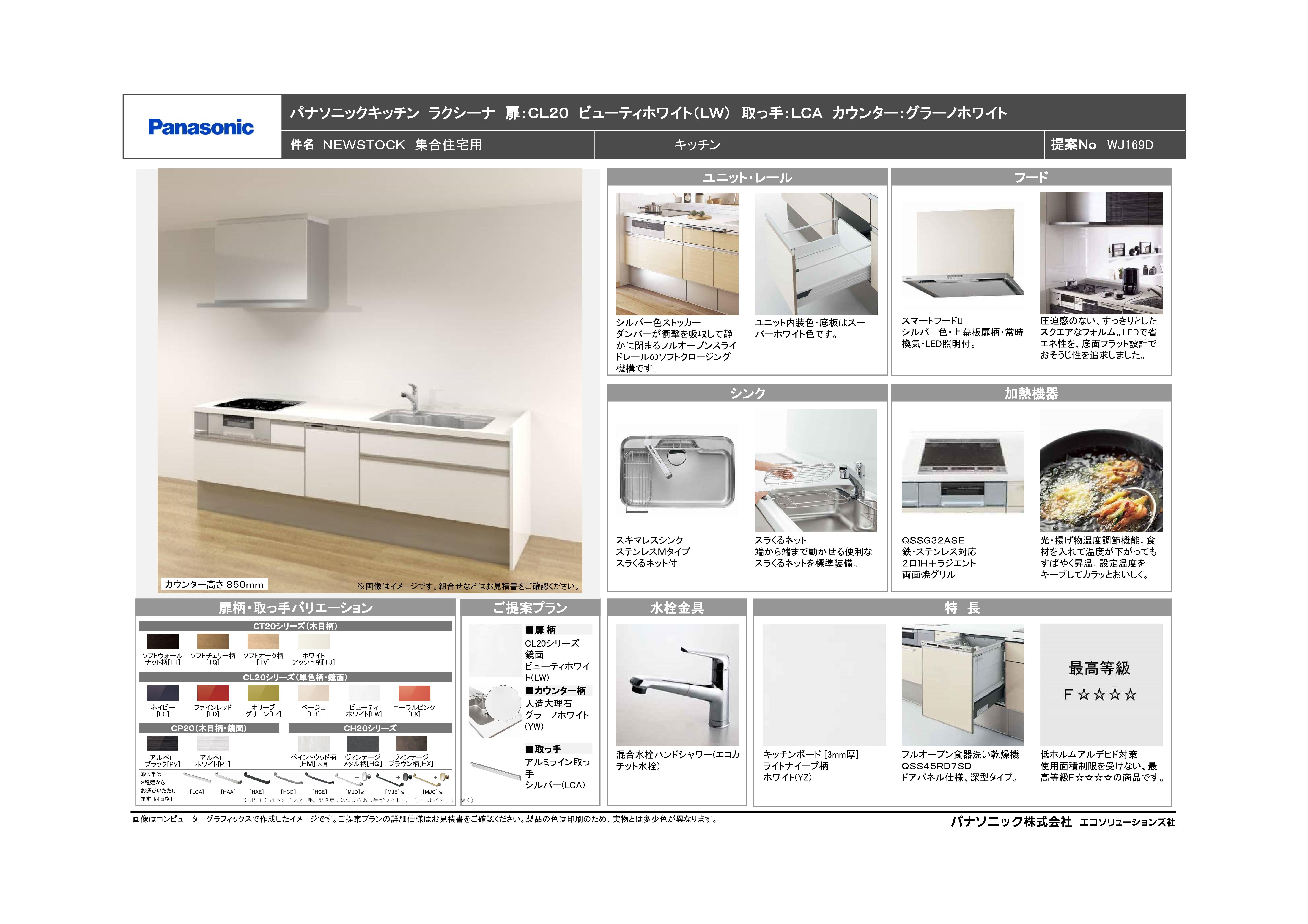Image resolution: width=1308 pixels, height=924 pixels.
Task: Click the proposal number WJ169D
Action: coord(1130,145)
